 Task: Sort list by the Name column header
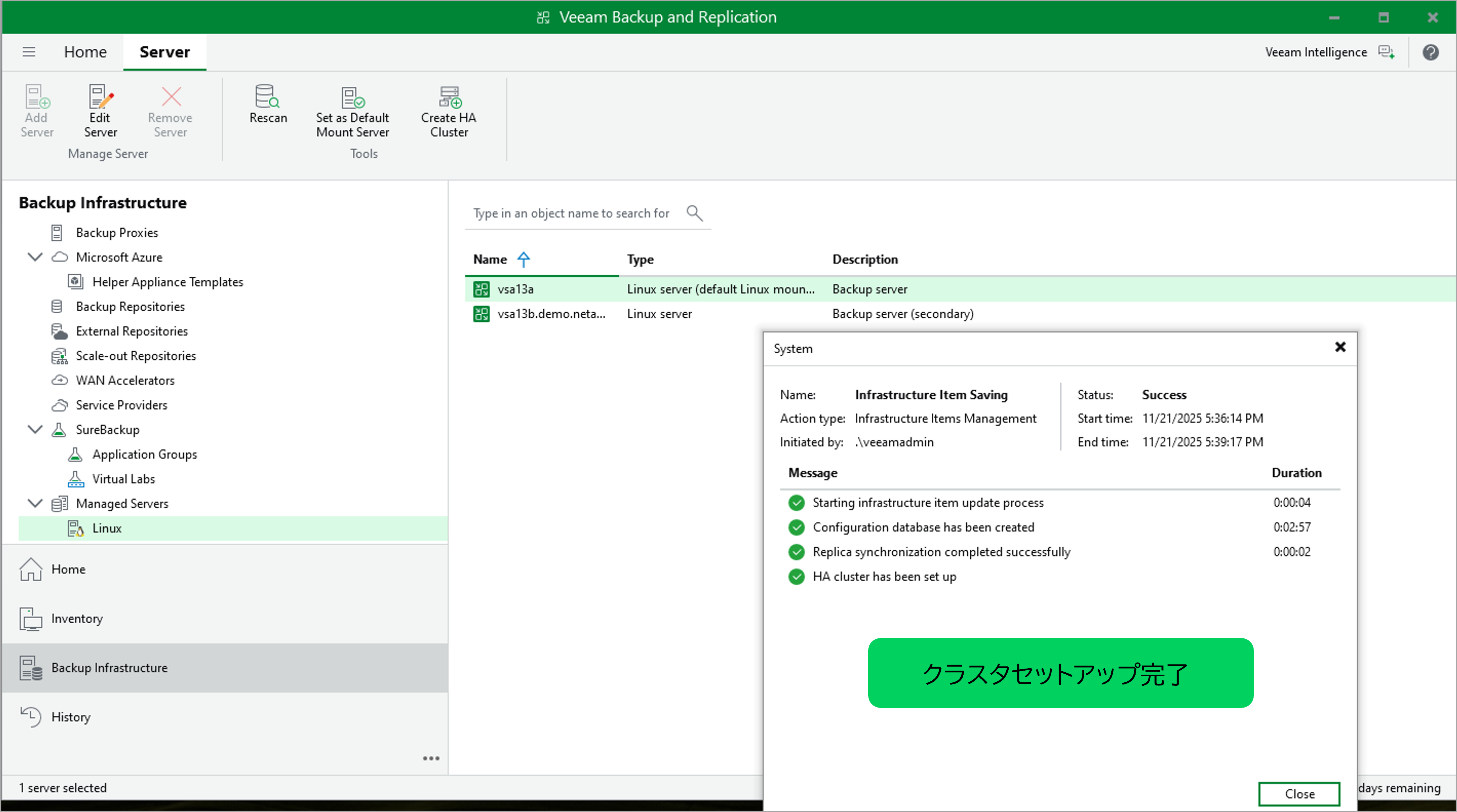[x=490, y=260]
